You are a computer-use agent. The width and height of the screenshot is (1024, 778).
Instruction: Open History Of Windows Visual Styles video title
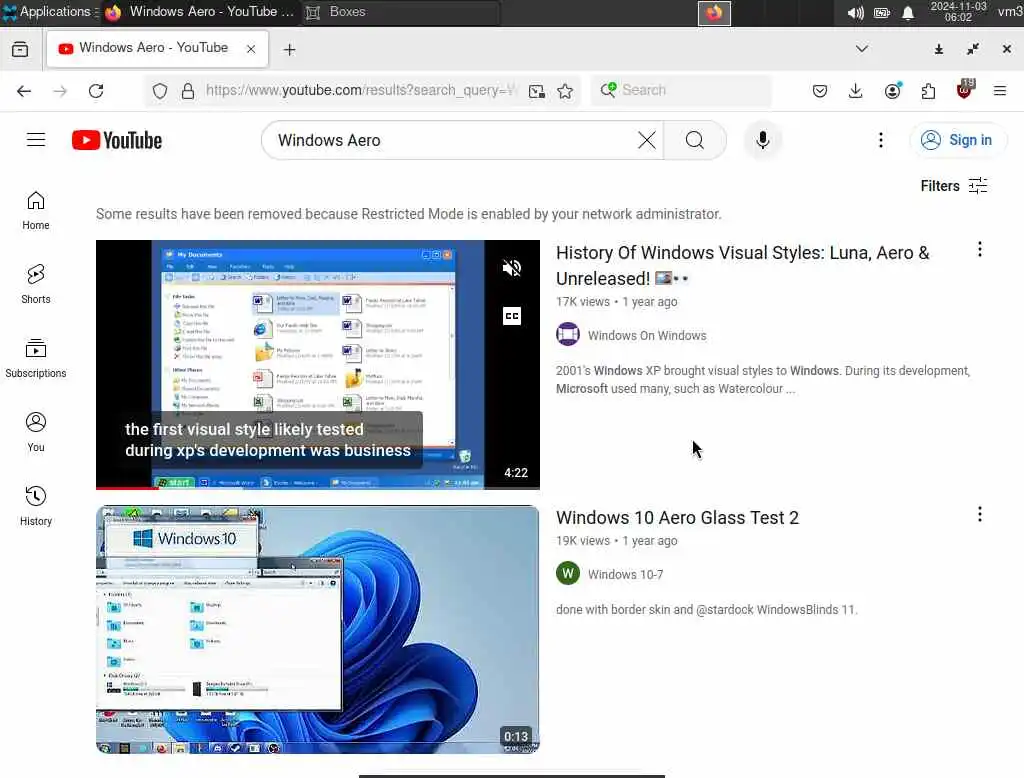[x=743, y=265]
